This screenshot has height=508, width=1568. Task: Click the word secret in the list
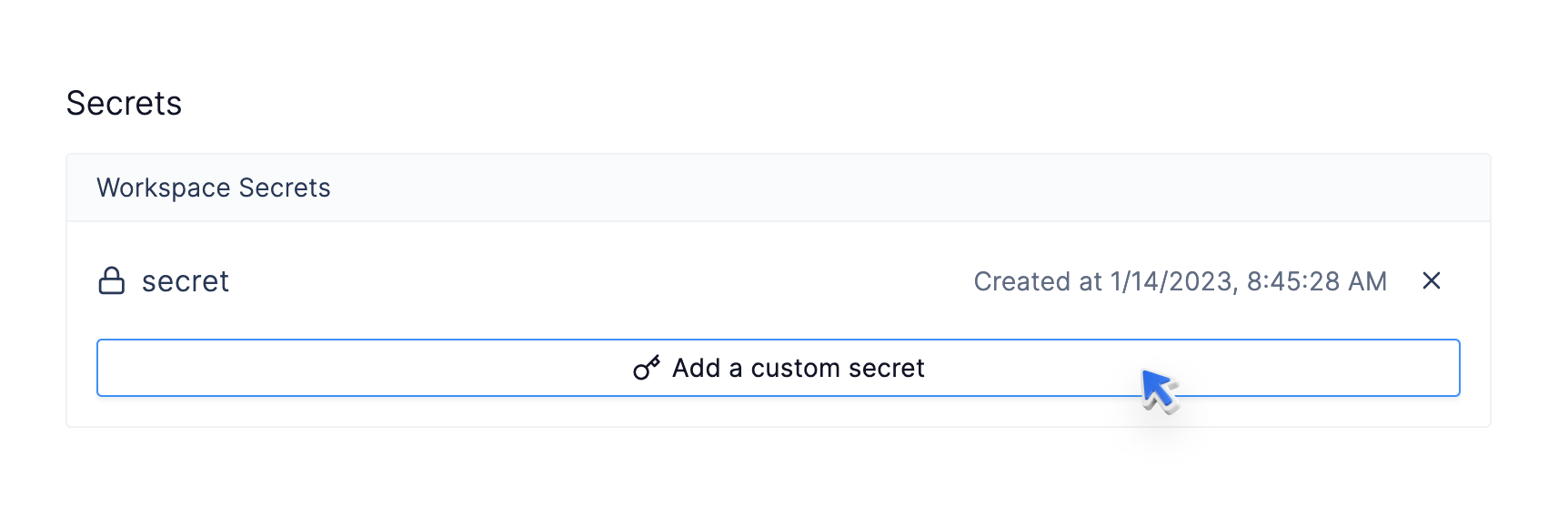click(x=185, y=281)
